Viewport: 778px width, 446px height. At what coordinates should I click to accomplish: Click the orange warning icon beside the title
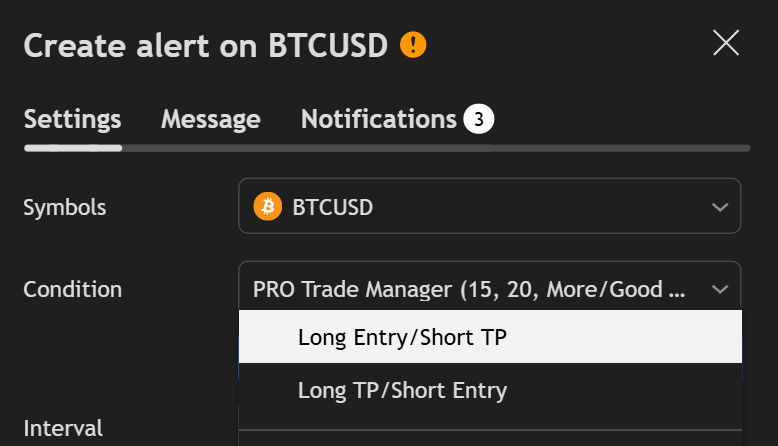pyautogui.click(x=413, y=45)
